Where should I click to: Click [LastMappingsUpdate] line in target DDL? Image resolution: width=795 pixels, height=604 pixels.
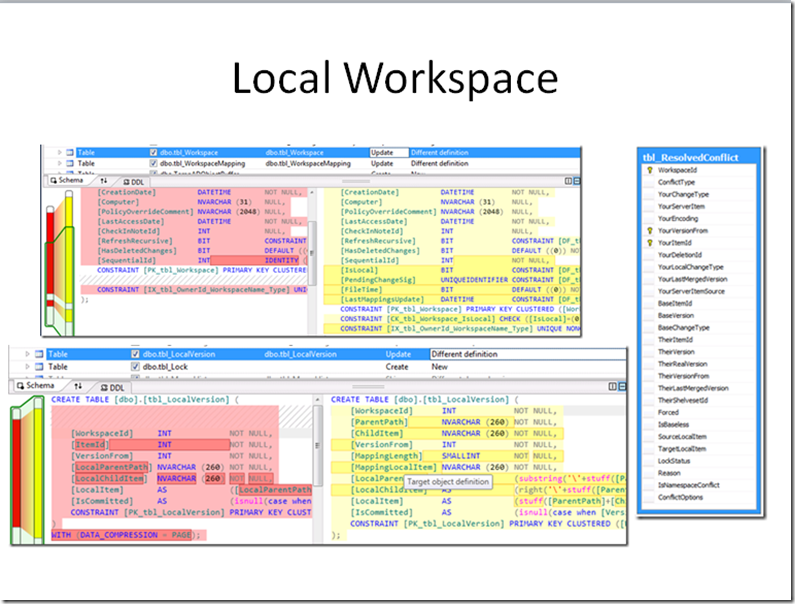click(x=452, y=299)
